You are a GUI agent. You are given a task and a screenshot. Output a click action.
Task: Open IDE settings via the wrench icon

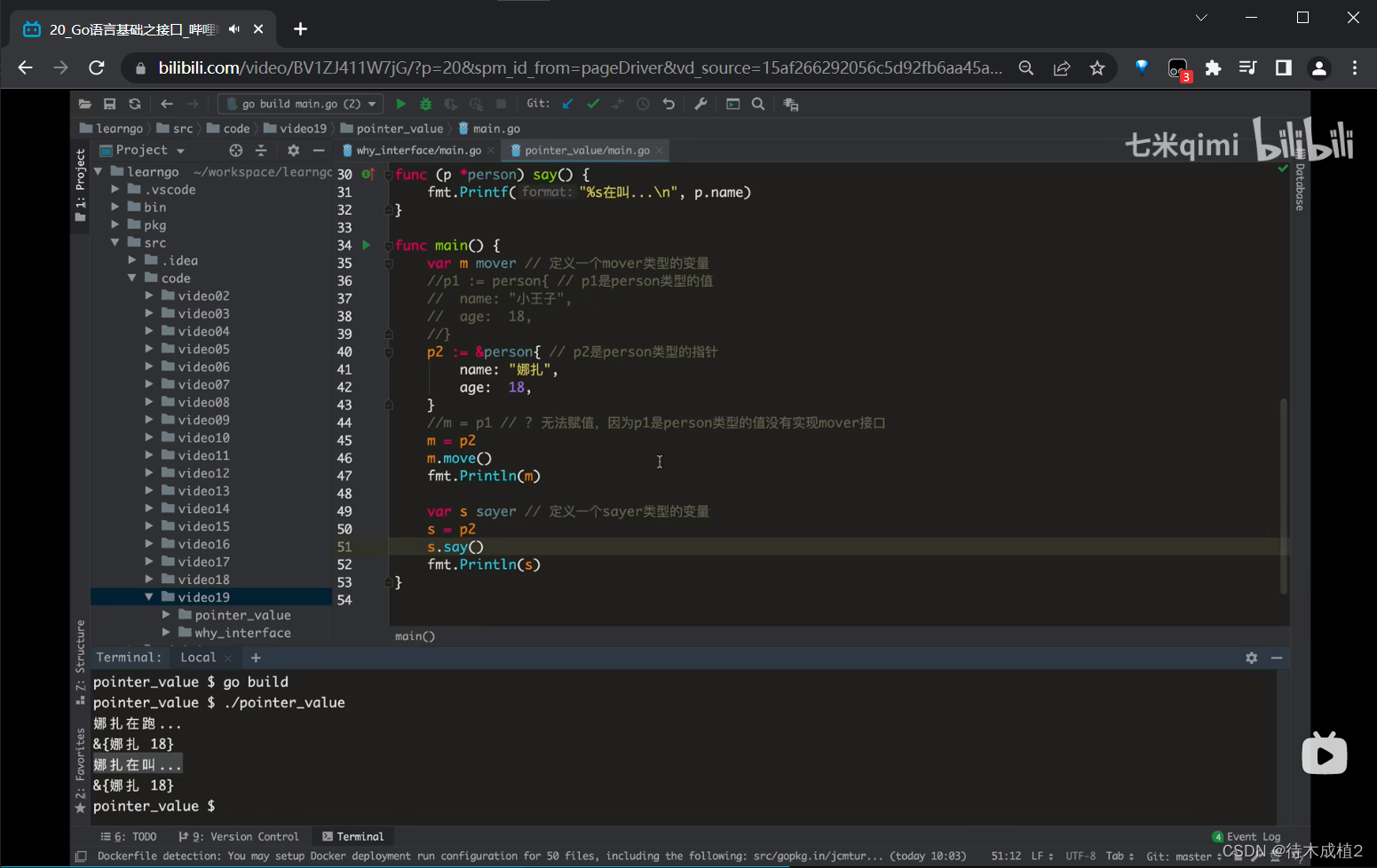tap(700, 104)
